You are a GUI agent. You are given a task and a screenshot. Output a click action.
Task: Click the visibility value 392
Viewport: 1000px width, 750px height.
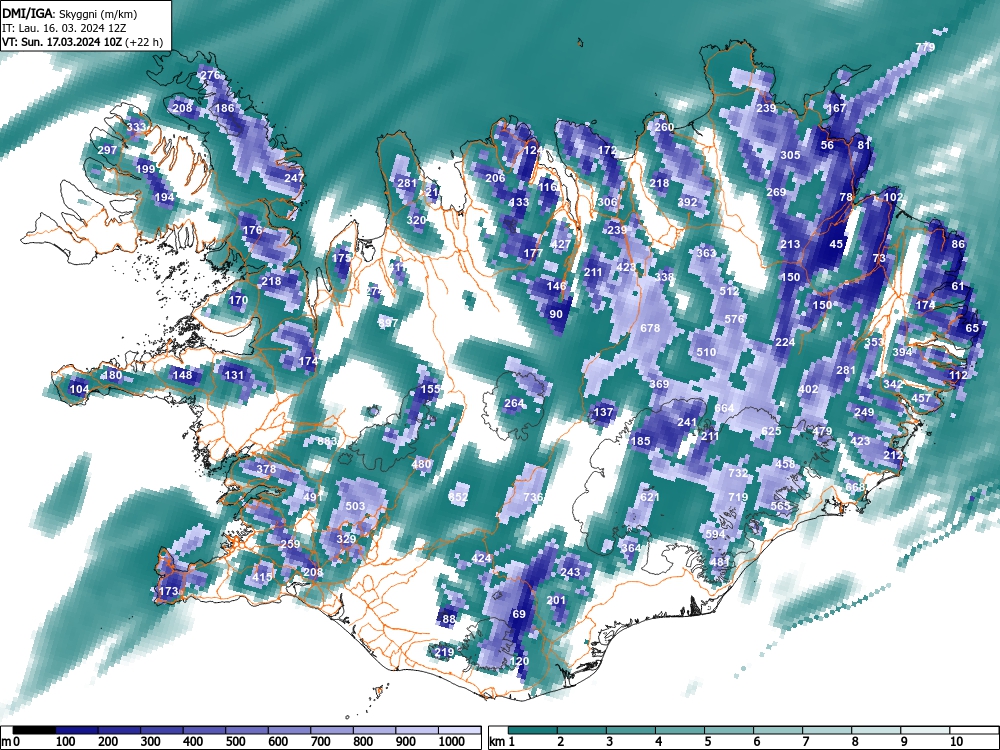688,202
